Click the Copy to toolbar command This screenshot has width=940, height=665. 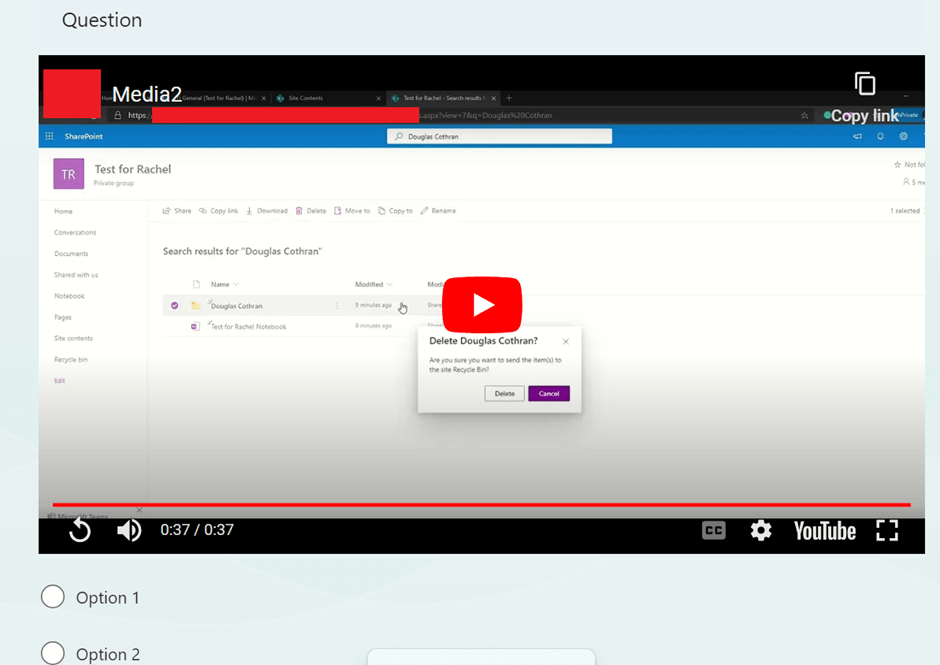point(395,210)
